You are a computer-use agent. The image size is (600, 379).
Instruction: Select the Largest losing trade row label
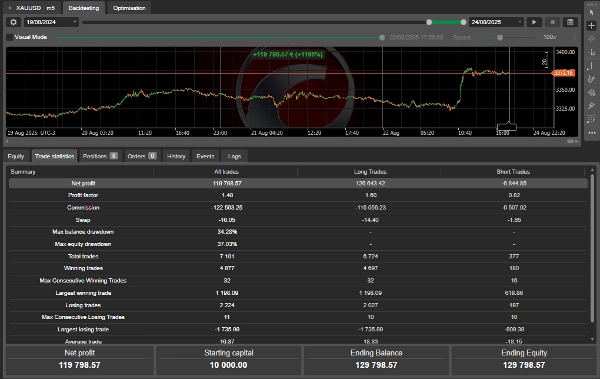pos(83,330)
